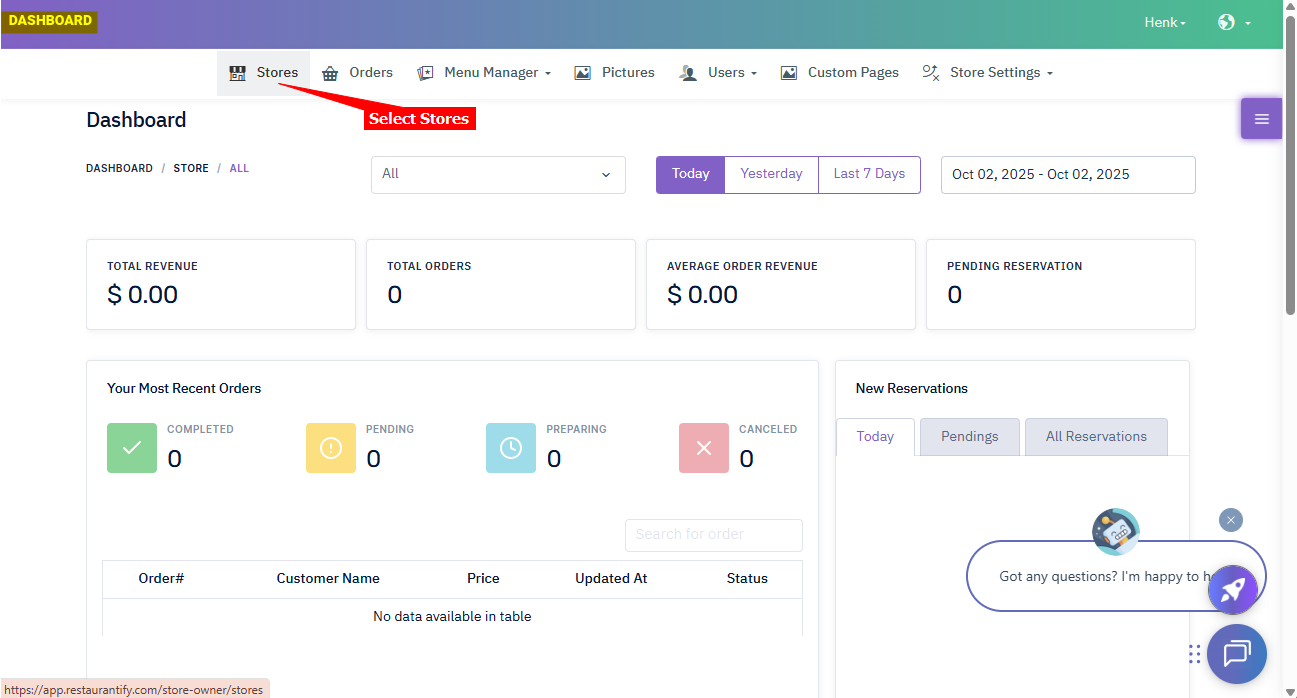The height and width of the screenshot is (698, 1297).
Task: Switch filter to Last 7 Days
Action: (x=869, y=174)
